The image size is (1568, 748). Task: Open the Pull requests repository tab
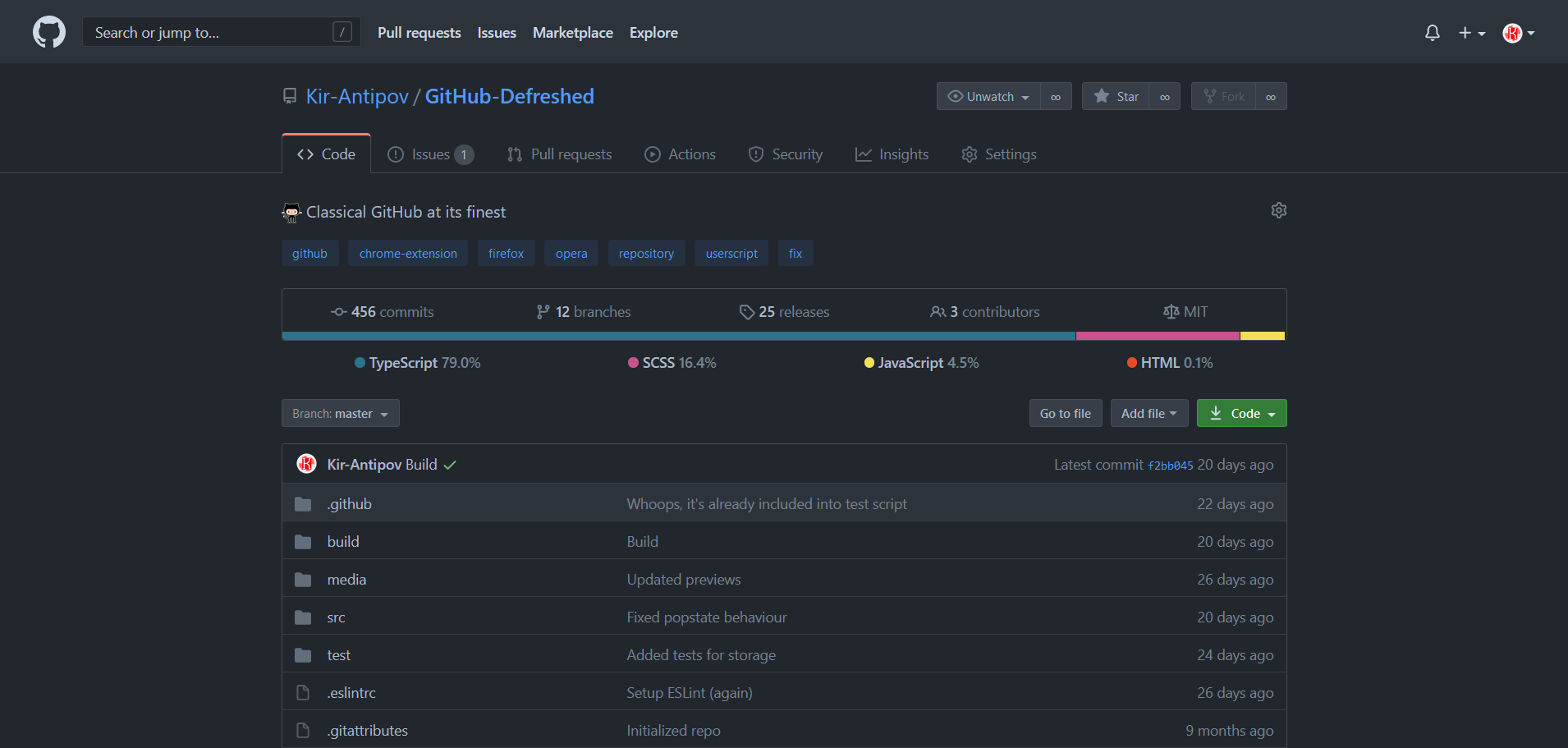click(x=560, y=154)
